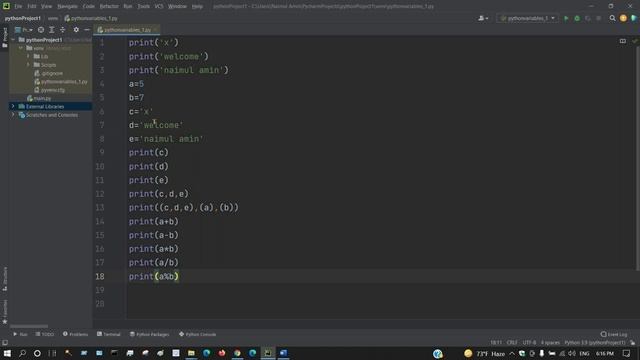Open the VCS menu
The image size is (640, 360).
(159, 6)
